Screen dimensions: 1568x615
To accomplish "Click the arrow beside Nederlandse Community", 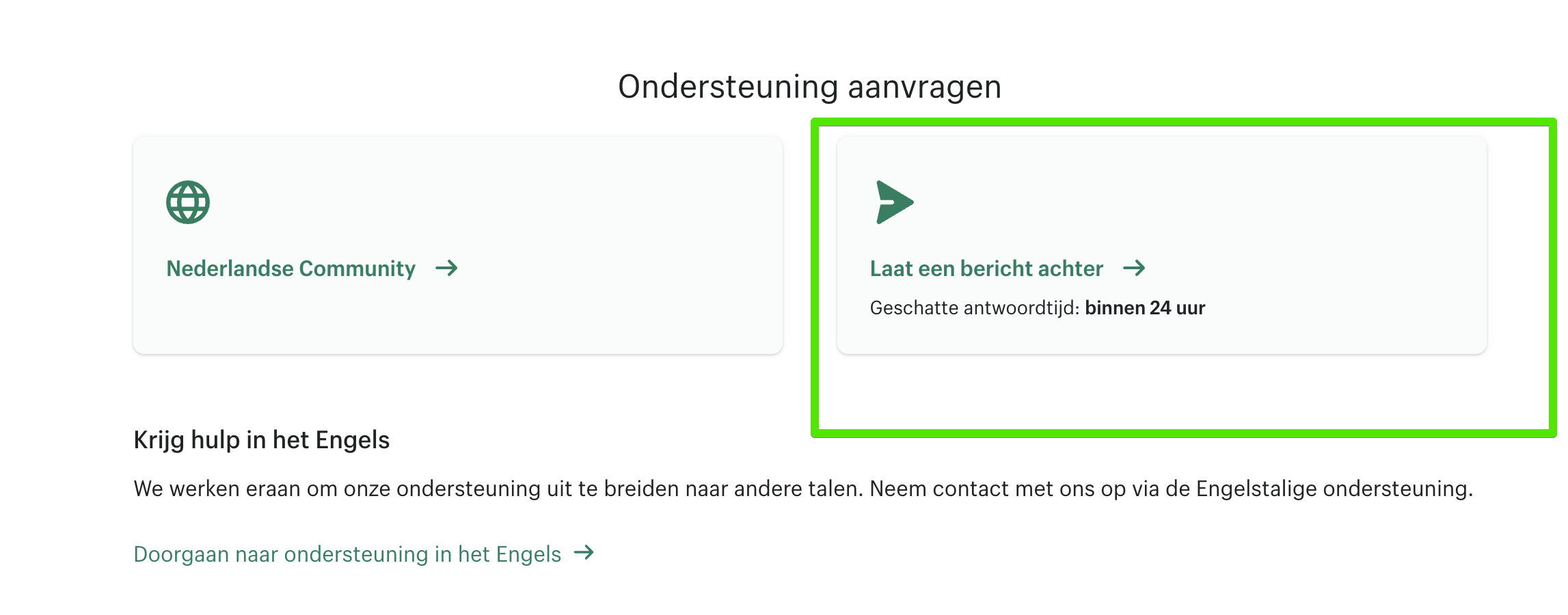I will pos(447,268).
